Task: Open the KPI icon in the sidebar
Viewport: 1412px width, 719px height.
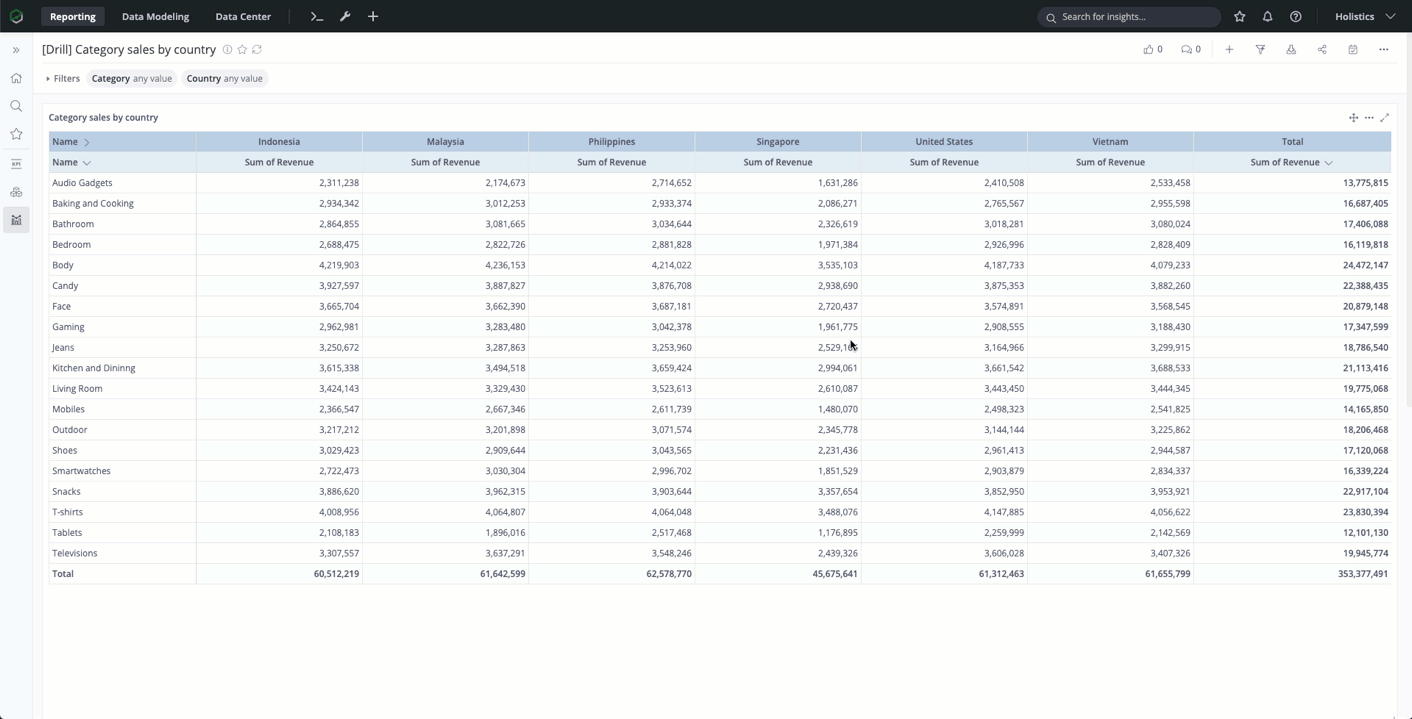Action: point(16,164)
